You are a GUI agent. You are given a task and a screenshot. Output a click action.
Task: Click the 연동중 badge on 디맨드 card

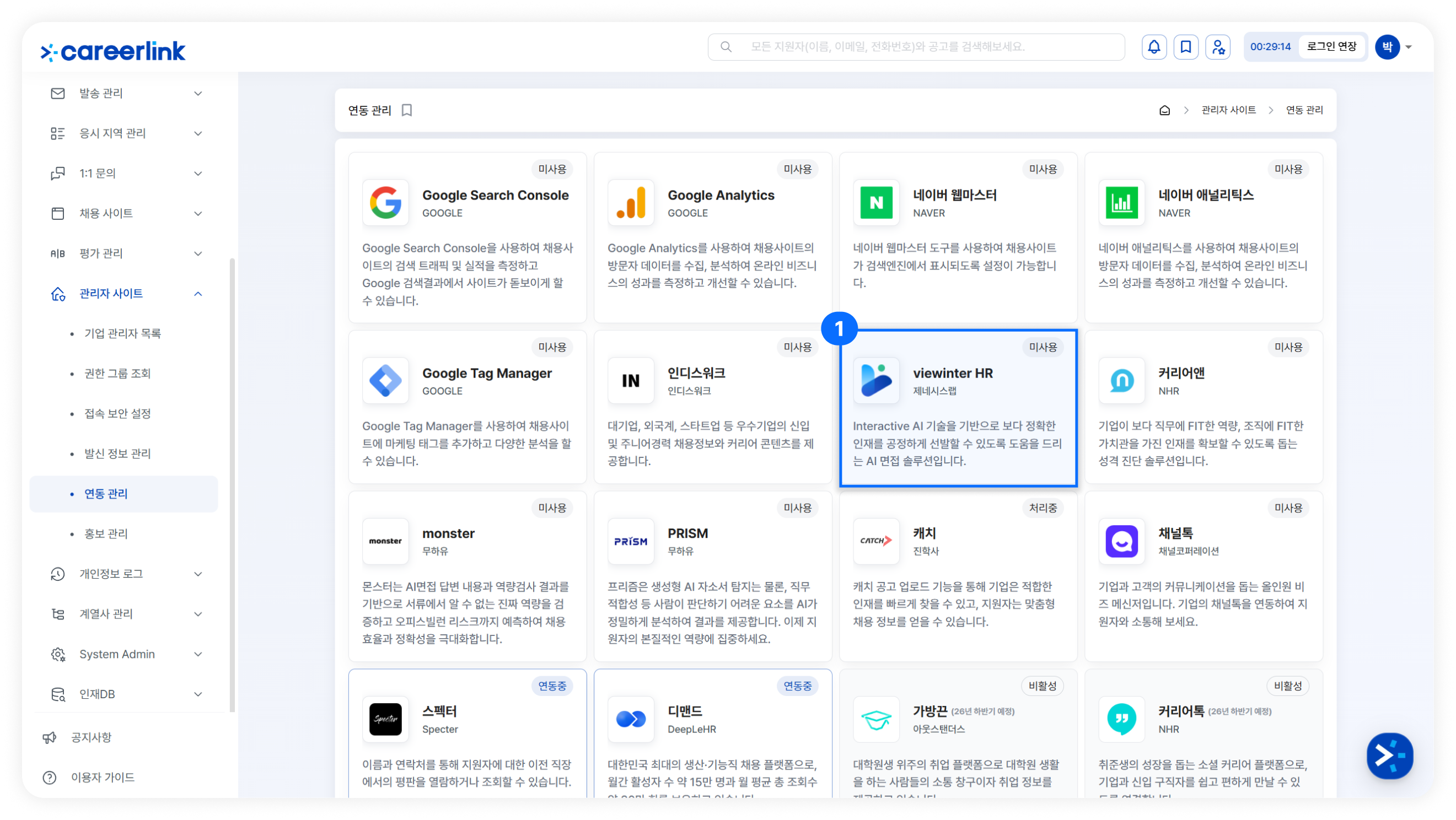click(x=797, y=686)
